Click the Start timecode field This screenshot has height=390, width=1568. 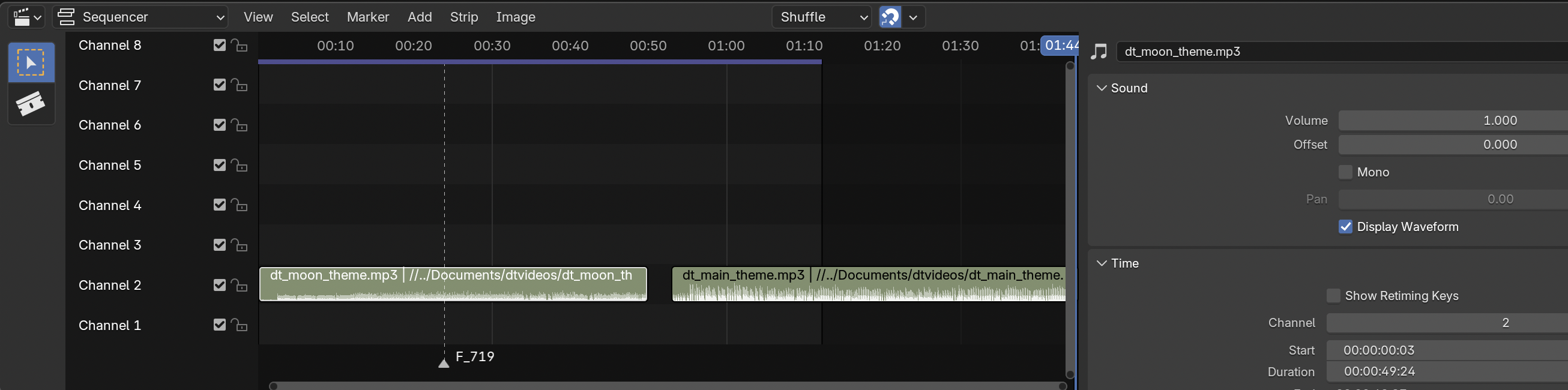click(1447, 350)
